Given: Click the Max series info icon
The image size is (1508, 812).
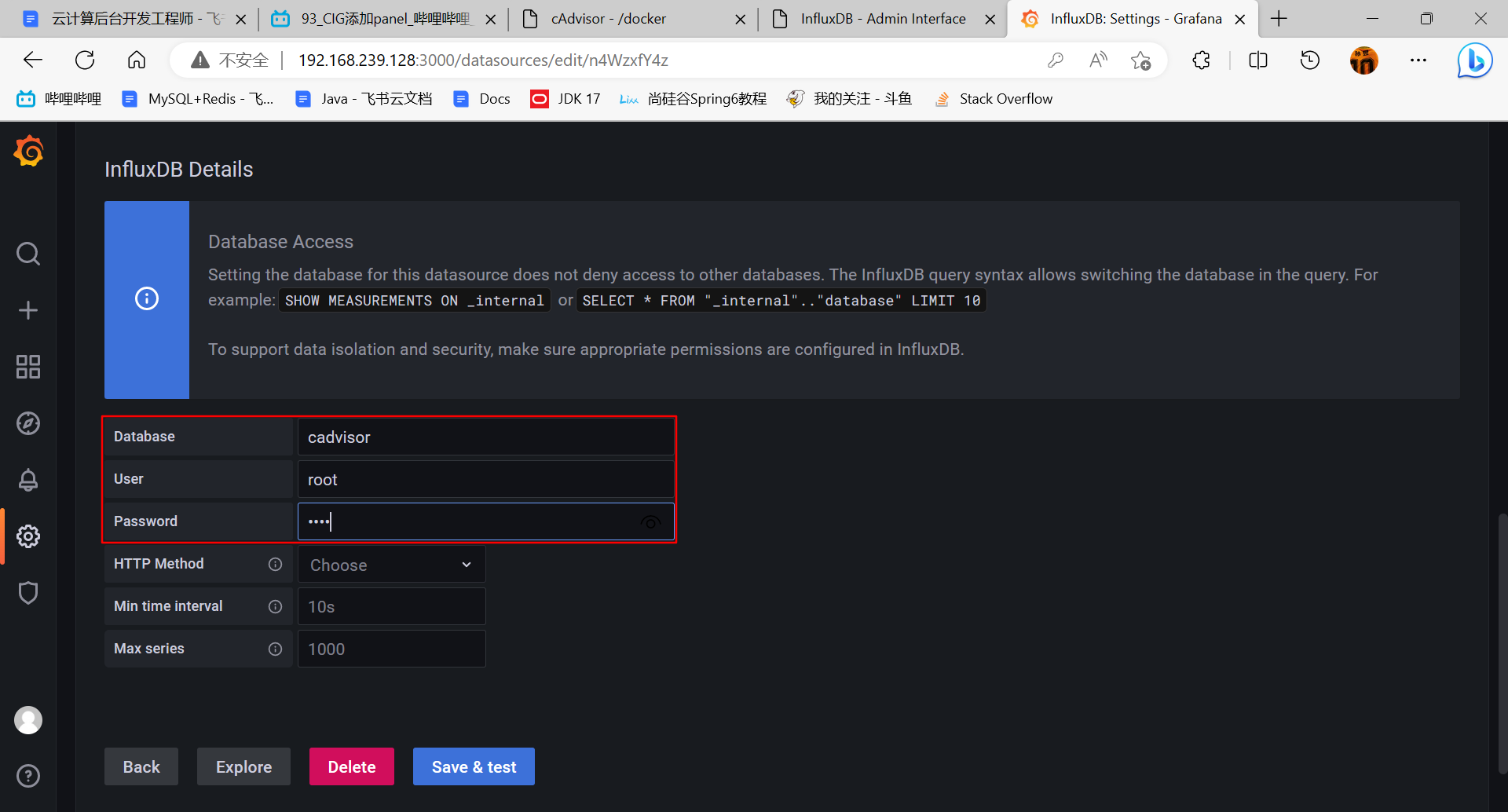Looking at the screenshot, I should 275,649.
